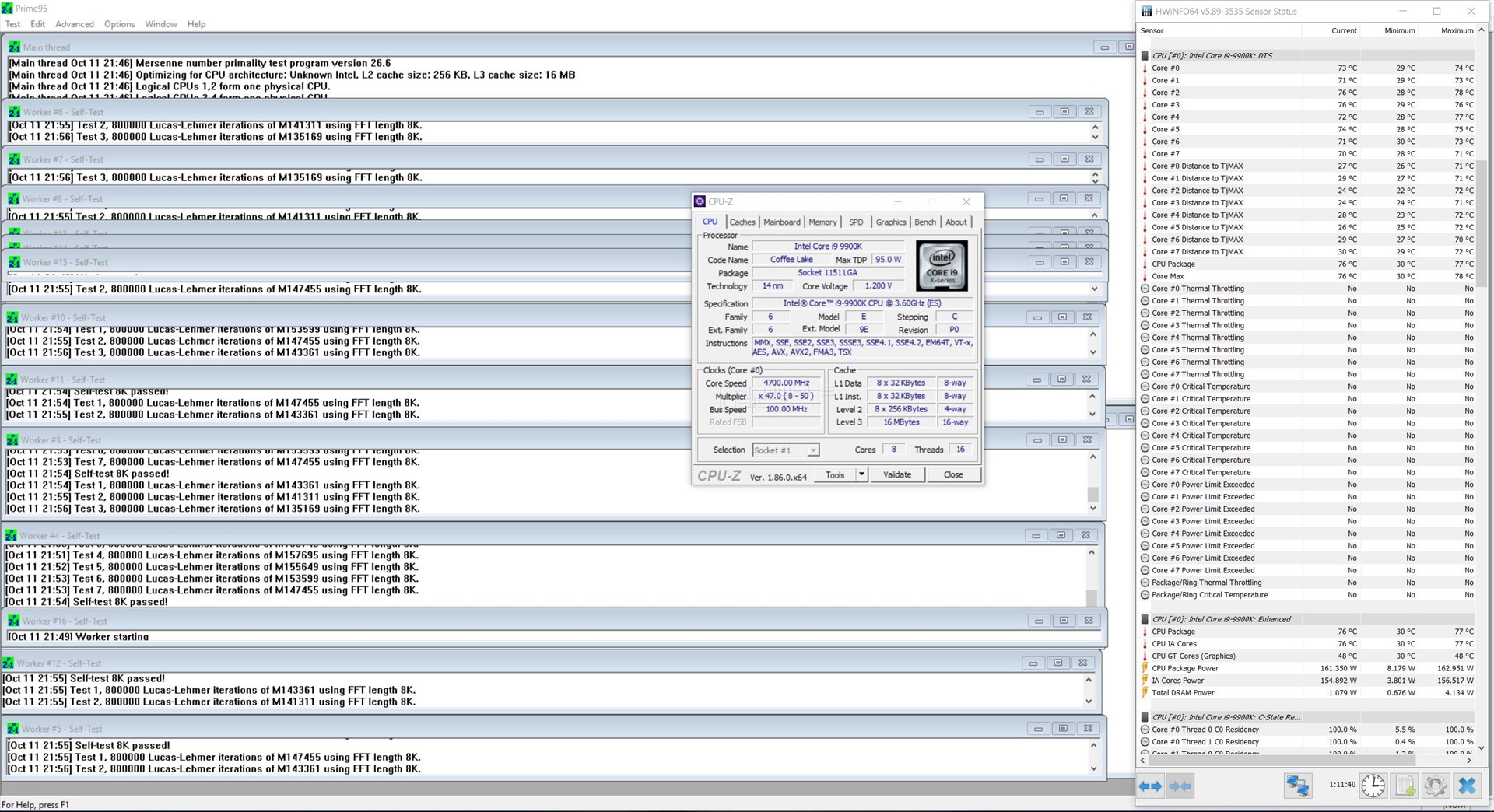Click the Current column header in HWiNFO
This screenshot has width=1494, height=812.
1331,30
